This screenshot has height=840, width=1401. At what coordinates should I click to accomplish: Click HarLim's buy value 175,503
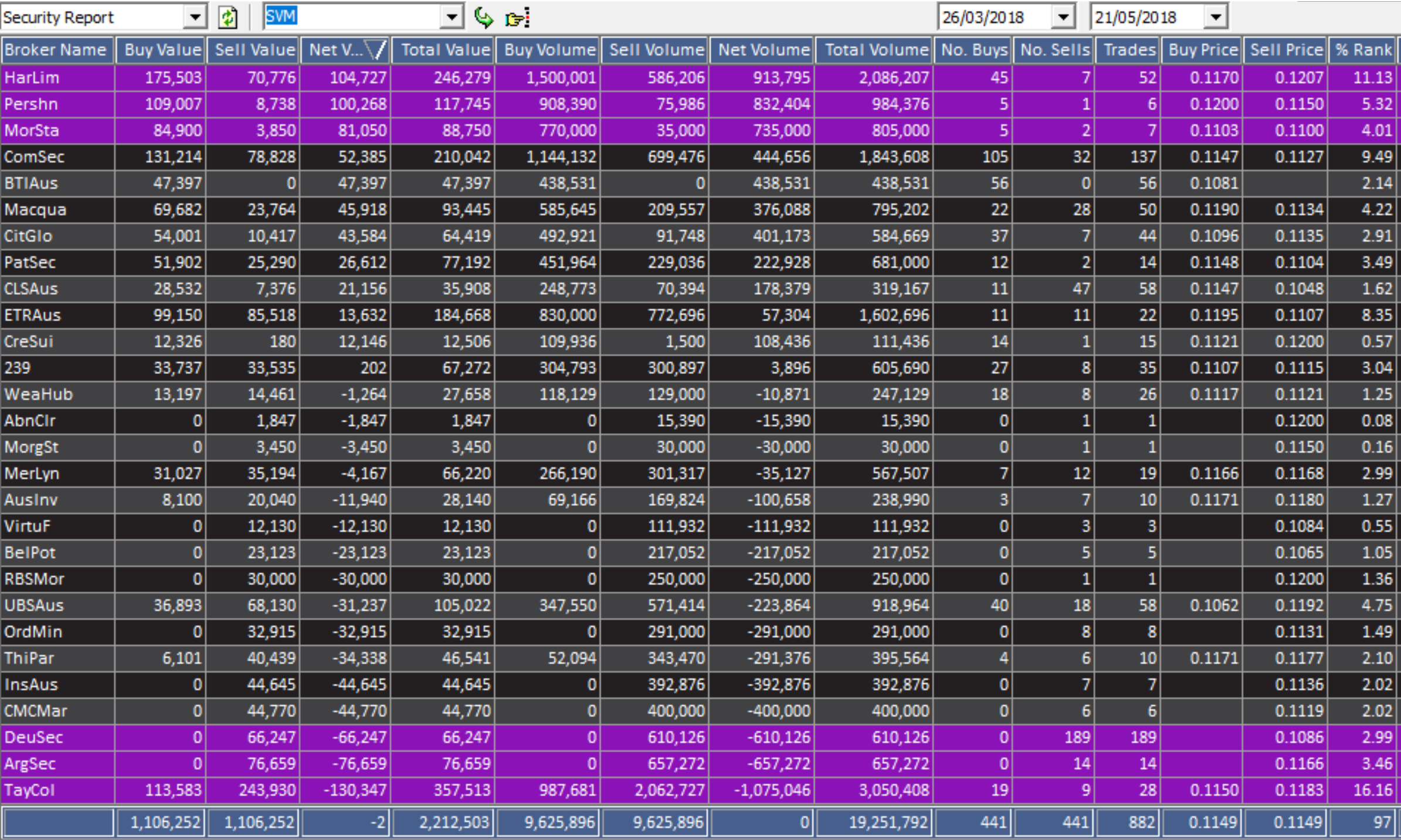pos(161,77)
